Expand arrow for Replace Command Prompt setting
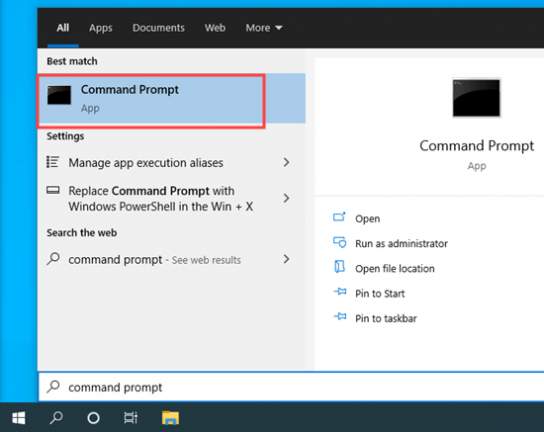The height and width of the screenshot is (432, 544). point(286,198)
